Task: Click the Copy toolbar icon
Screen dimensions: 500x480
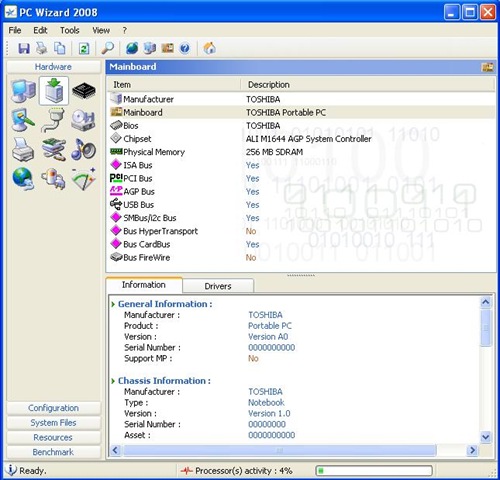Action: click(x=60, y=49)
